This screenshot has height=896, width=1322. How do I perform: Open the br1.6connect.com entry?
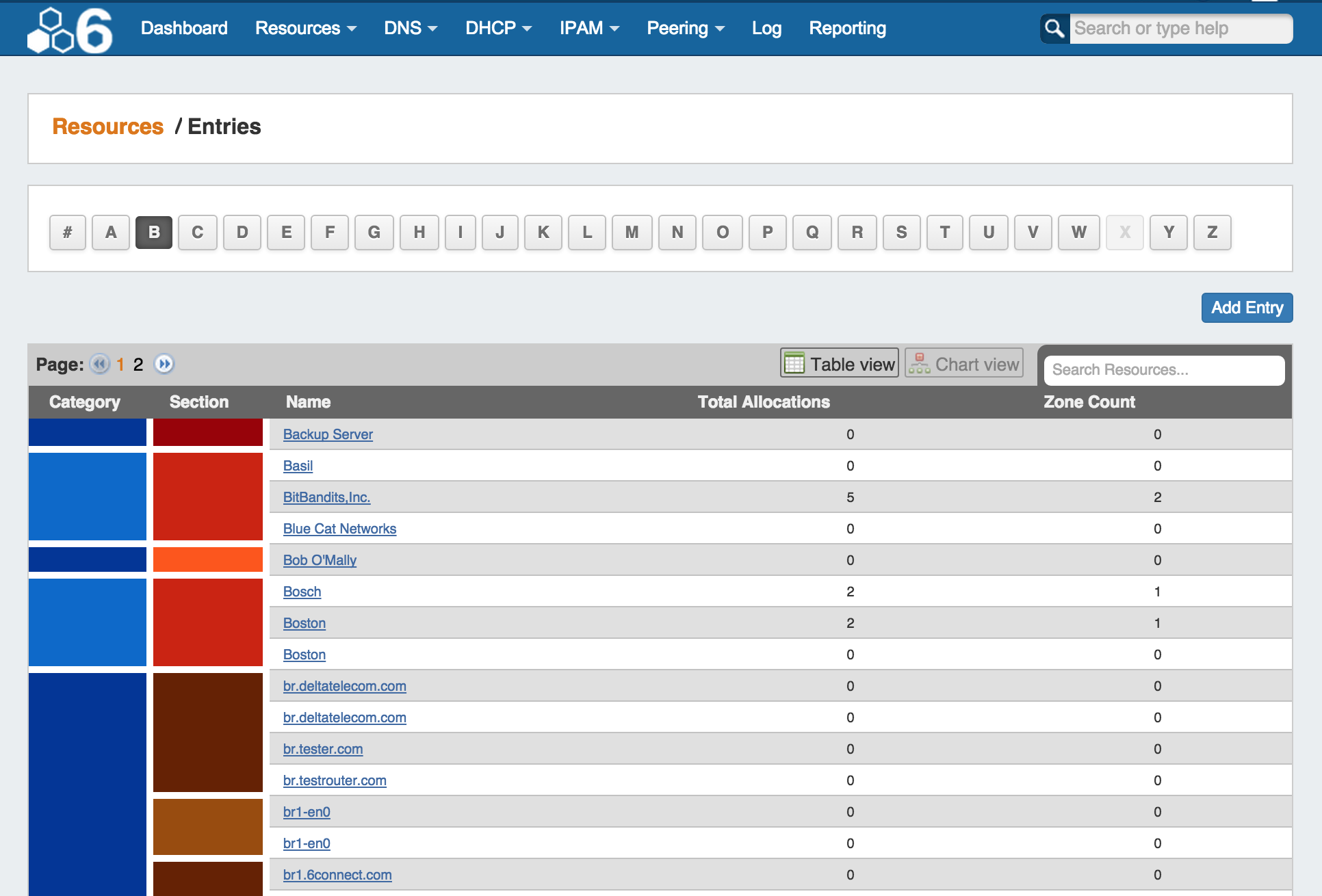337,875
